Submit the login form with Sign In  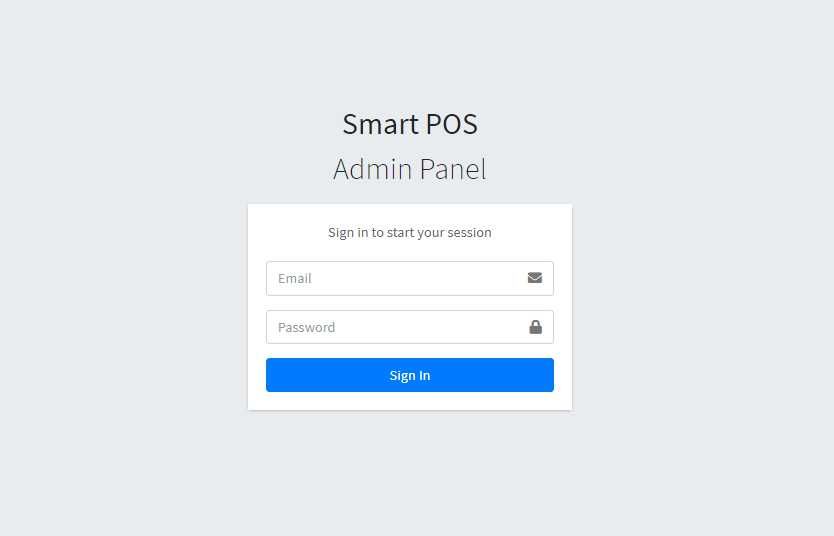point(410,375)
